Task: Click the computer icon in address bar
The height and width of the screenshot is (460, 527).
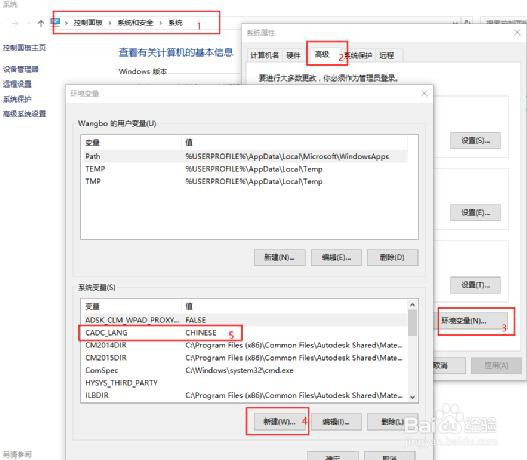Action: point(55,22)
